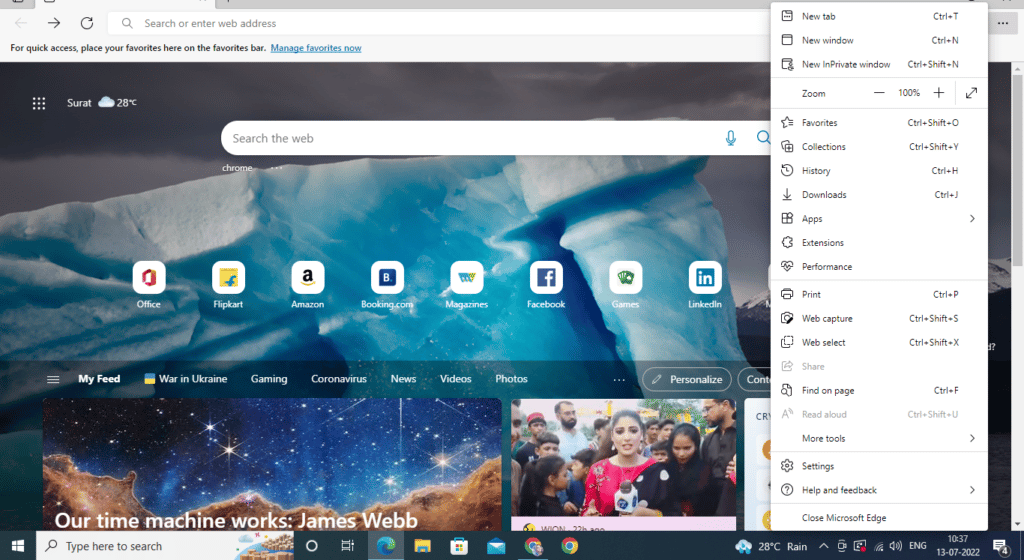Viewport: 1024px width, 560px height.
Task: Click the back navigation arrow
Action: [21, 23]
